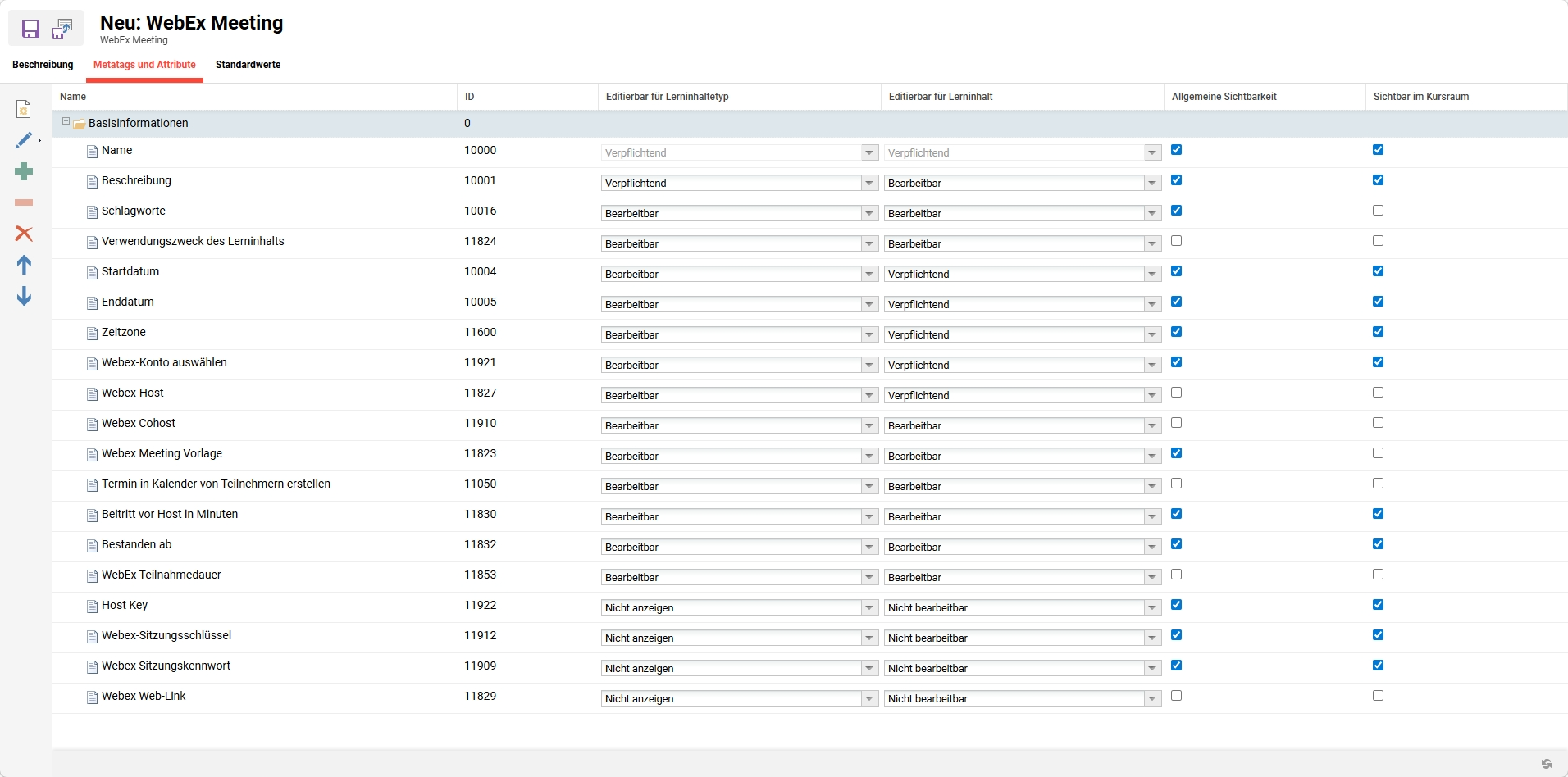The height and width of the screenshot is (777, 1568).
Task: Switch to the Beschreibung tab
Action: point(43,65)
